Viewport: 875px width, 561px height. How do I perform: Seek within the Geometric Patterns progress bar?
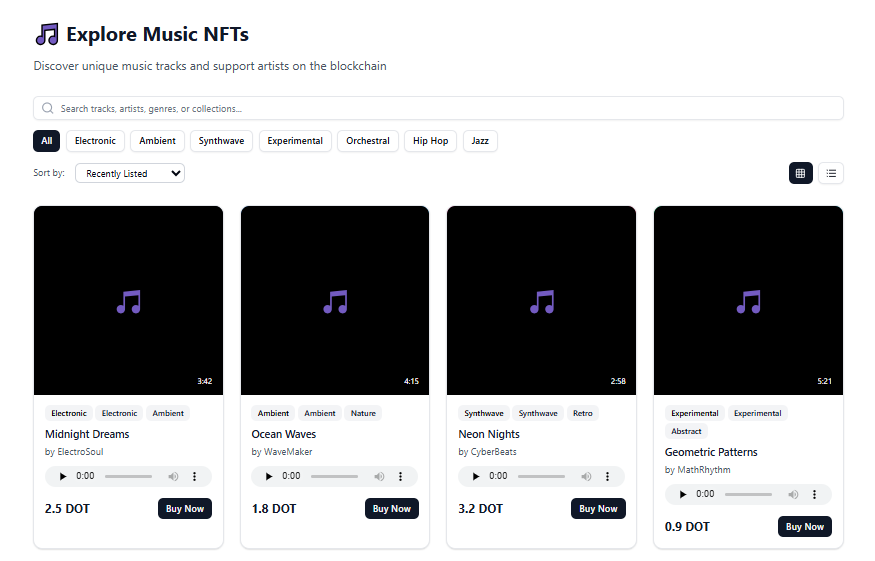[748, 494]
